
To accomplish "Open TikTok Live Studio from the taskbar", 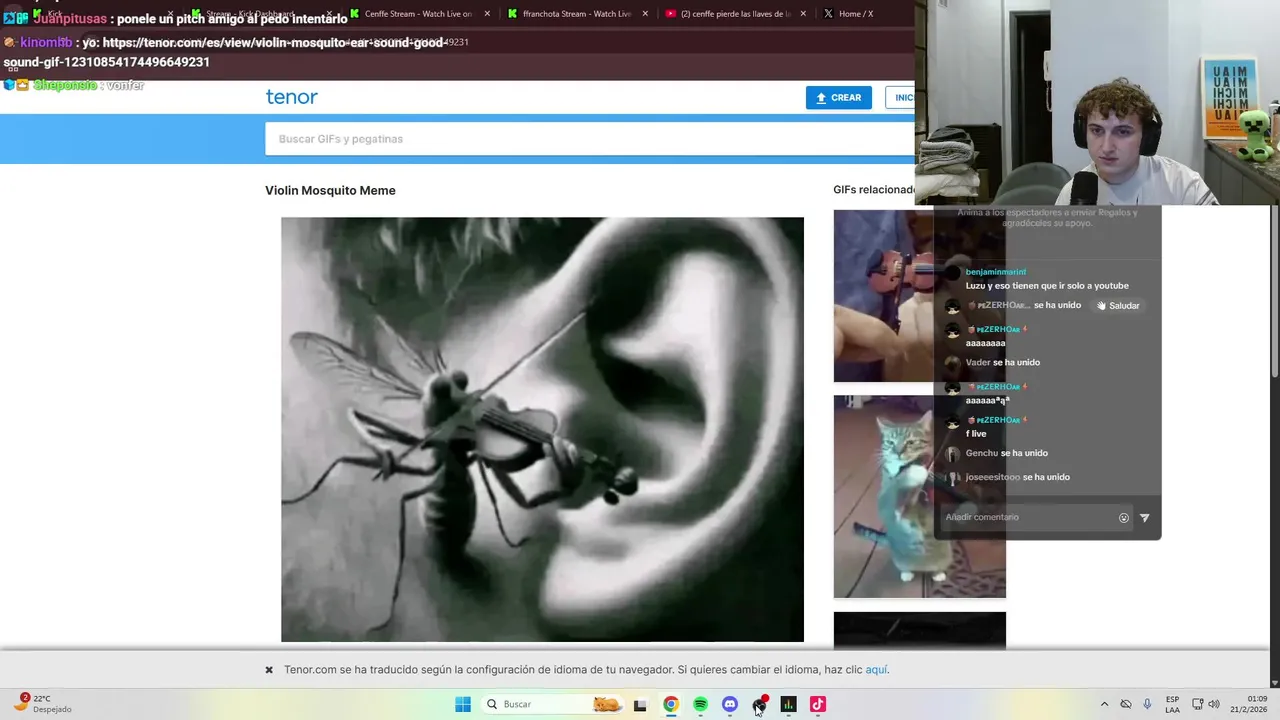I will (818, 704).
